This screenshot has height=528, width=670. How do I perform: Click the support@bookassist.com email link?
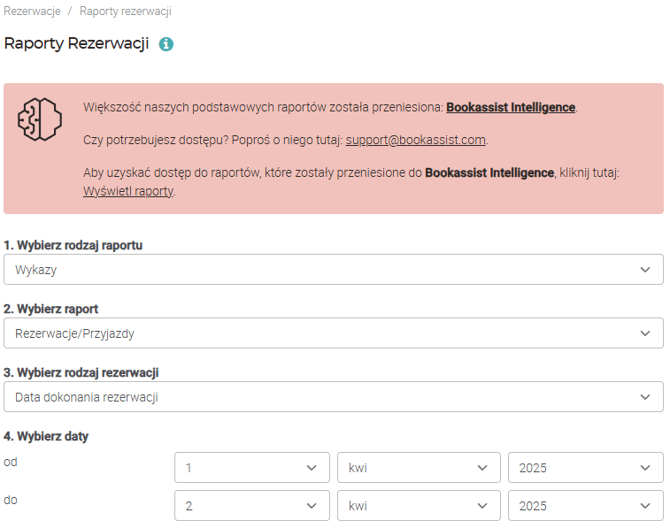[416, 139]
